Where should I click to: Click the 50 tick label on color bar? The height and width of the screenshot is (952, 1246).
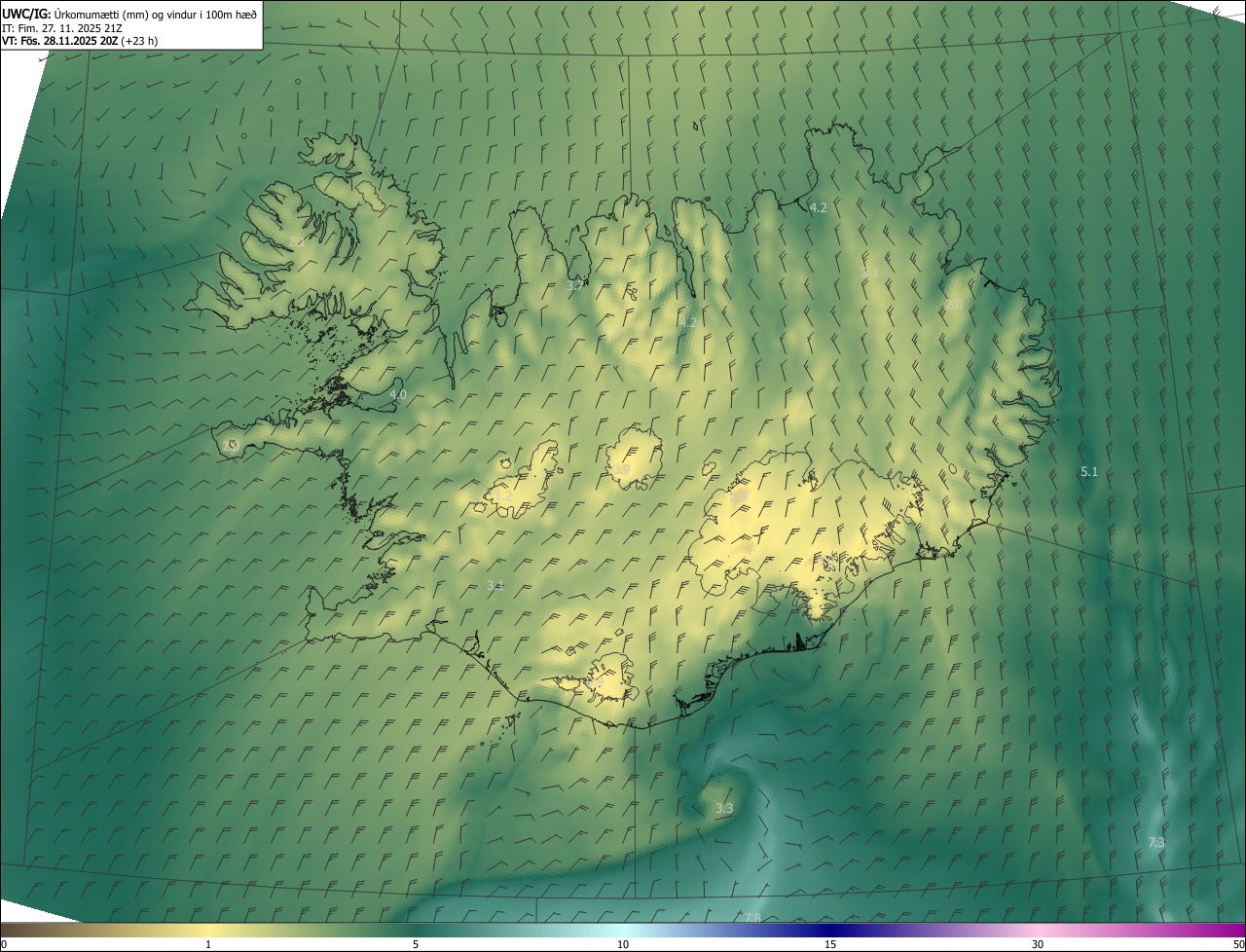click(1238, 944)
